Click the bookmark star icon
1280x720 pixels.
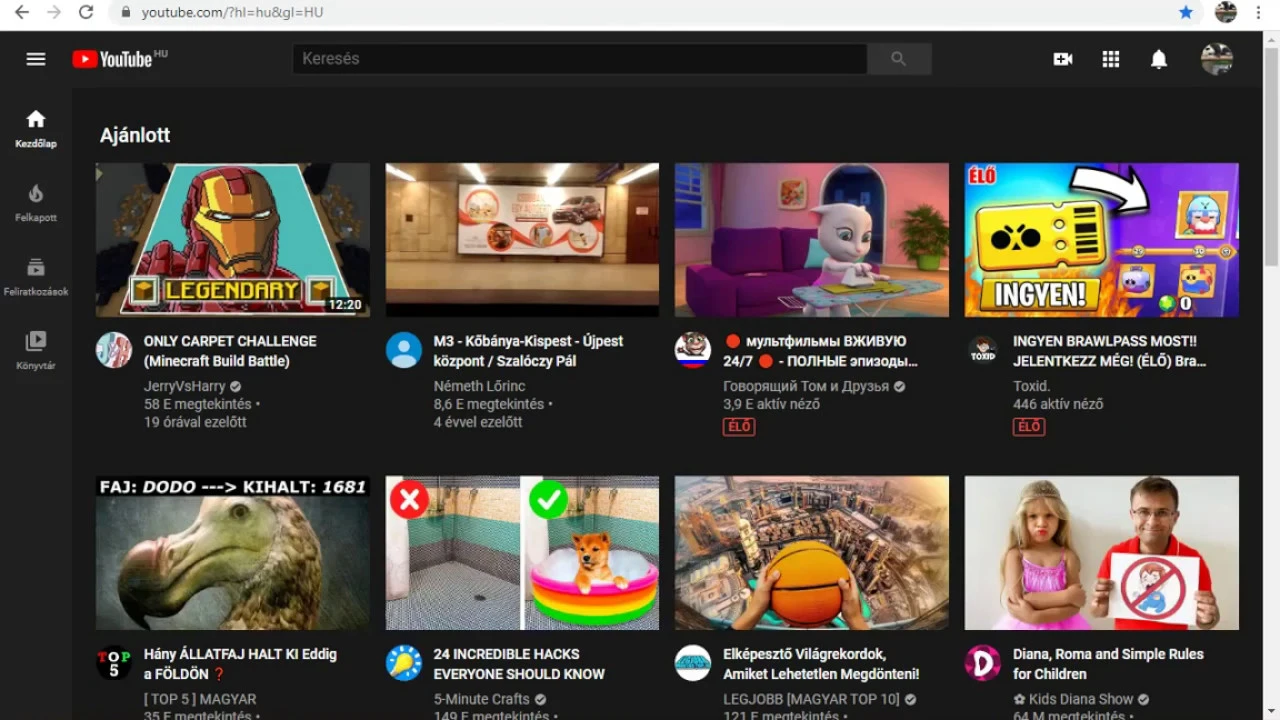tap(1186, 12)
